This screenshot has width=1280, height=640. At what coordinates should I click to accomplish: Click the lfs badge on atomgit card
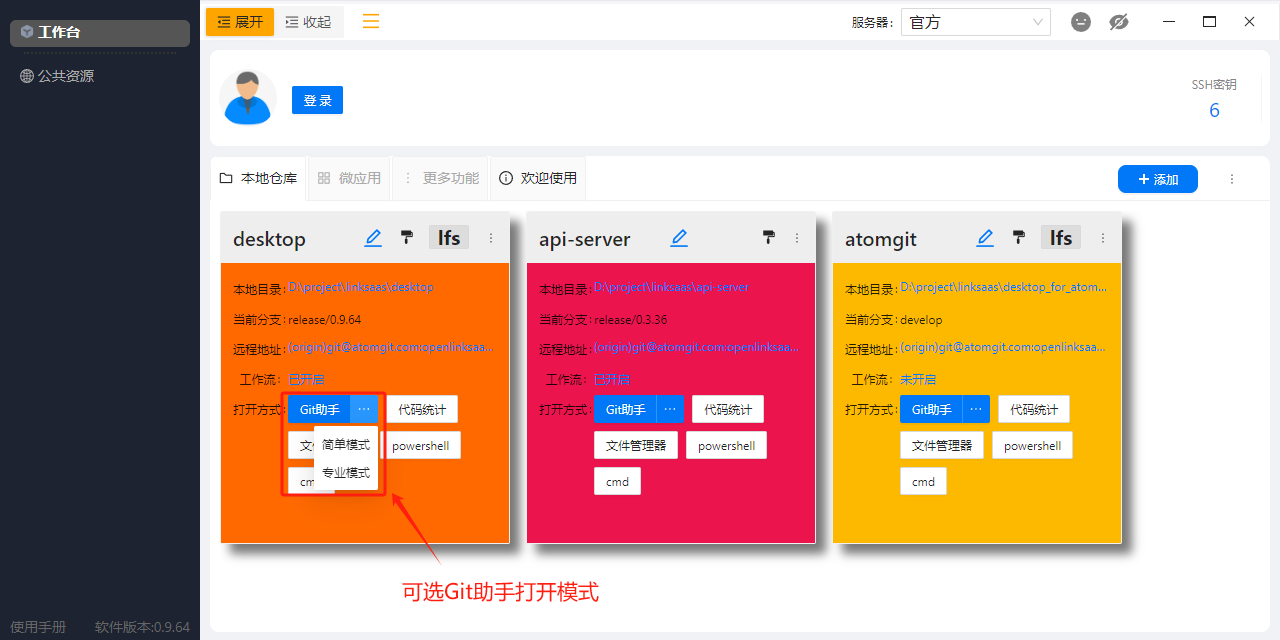coord(1061,237)
